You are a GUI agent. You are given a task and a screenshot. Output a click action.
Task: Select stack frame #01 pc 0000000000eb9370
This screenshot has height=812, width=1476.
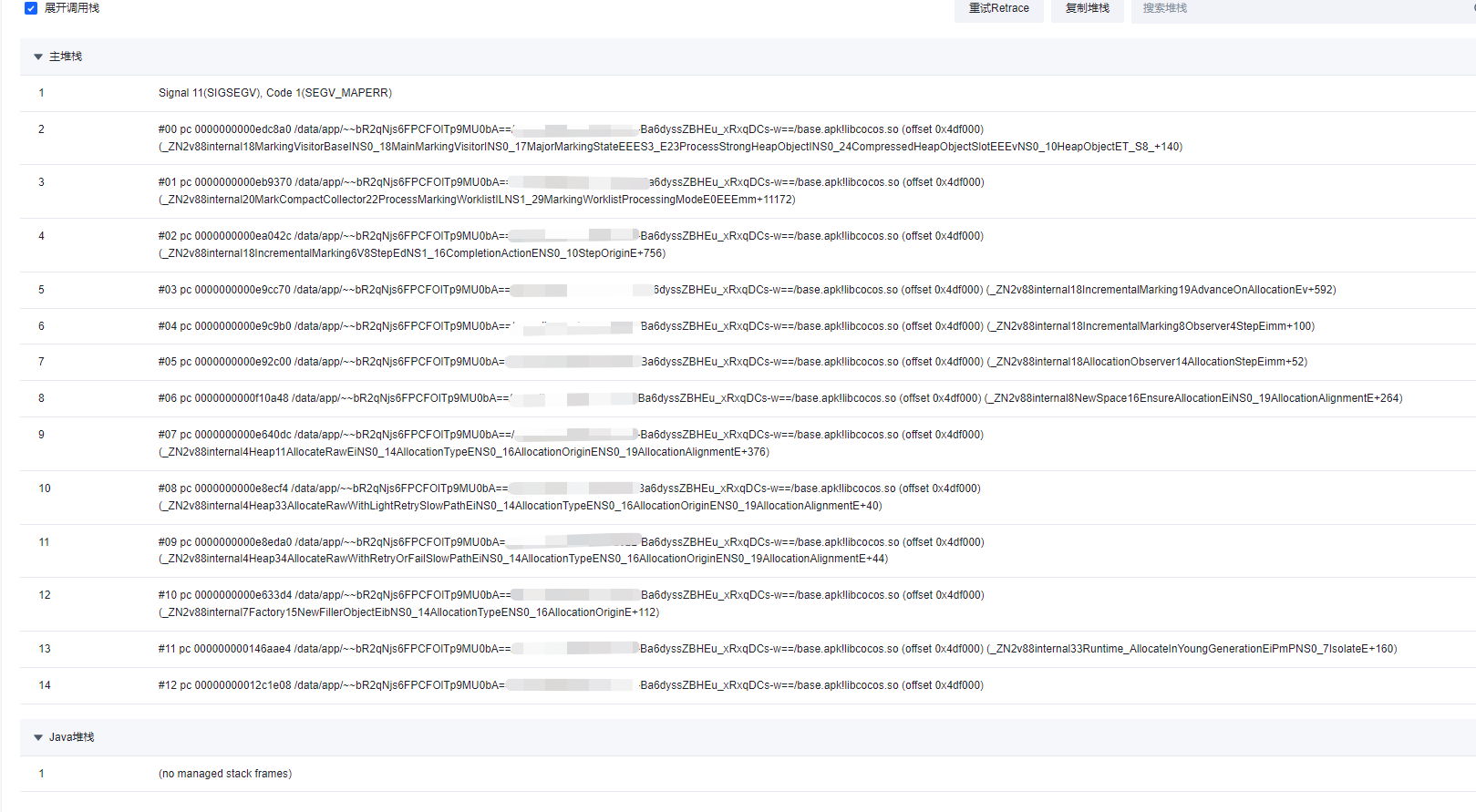pyautogui.click(x=748, y=191)
